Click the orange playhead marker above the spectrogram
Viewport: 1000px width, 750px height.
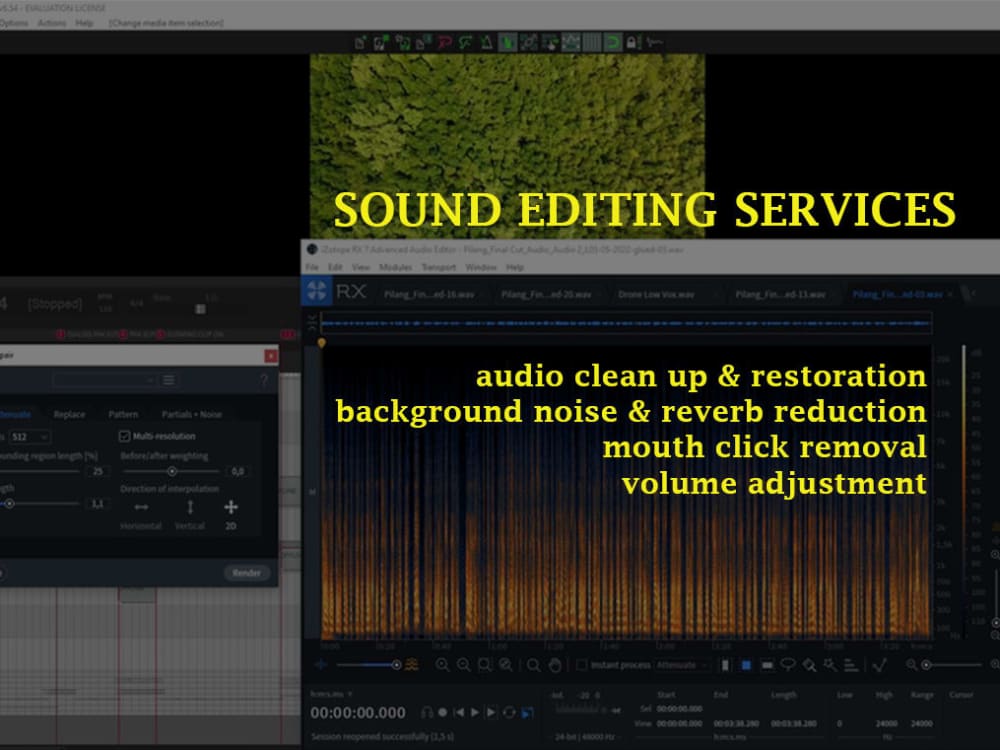[x=321, y=343]
